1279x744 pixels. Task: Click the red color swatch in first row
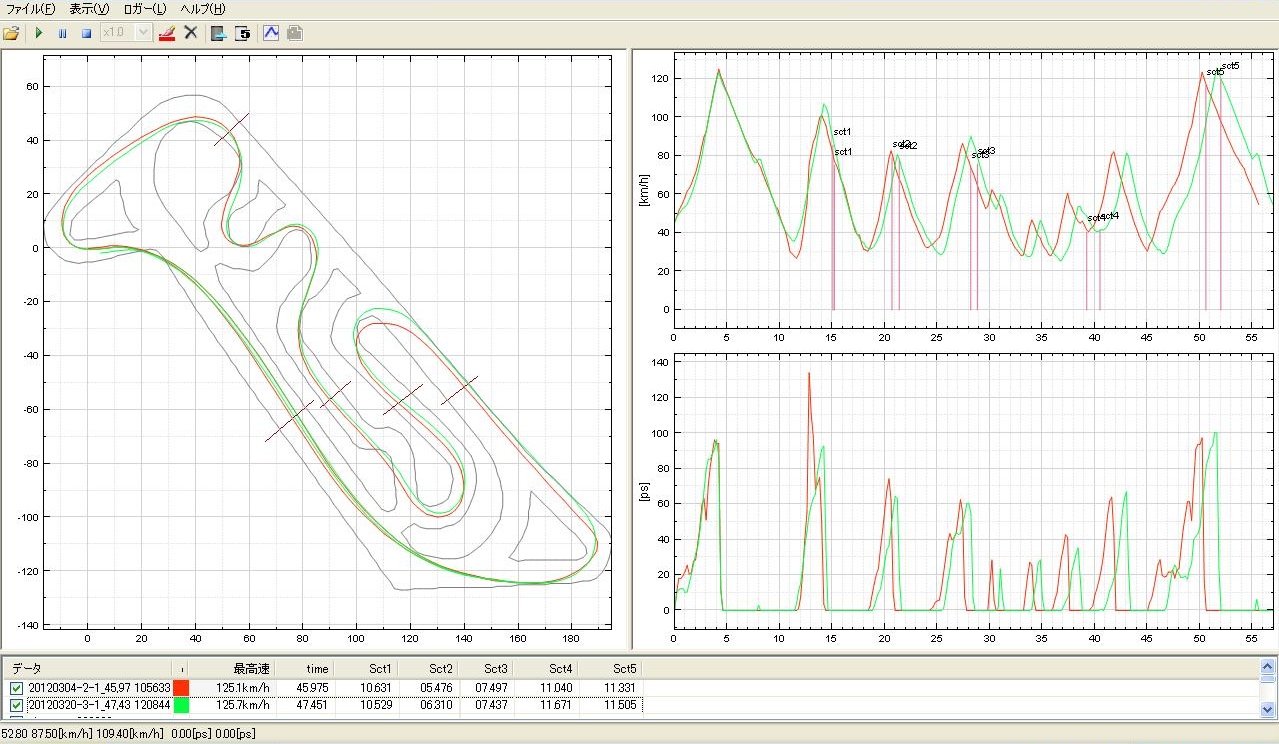tap(181, 688)
